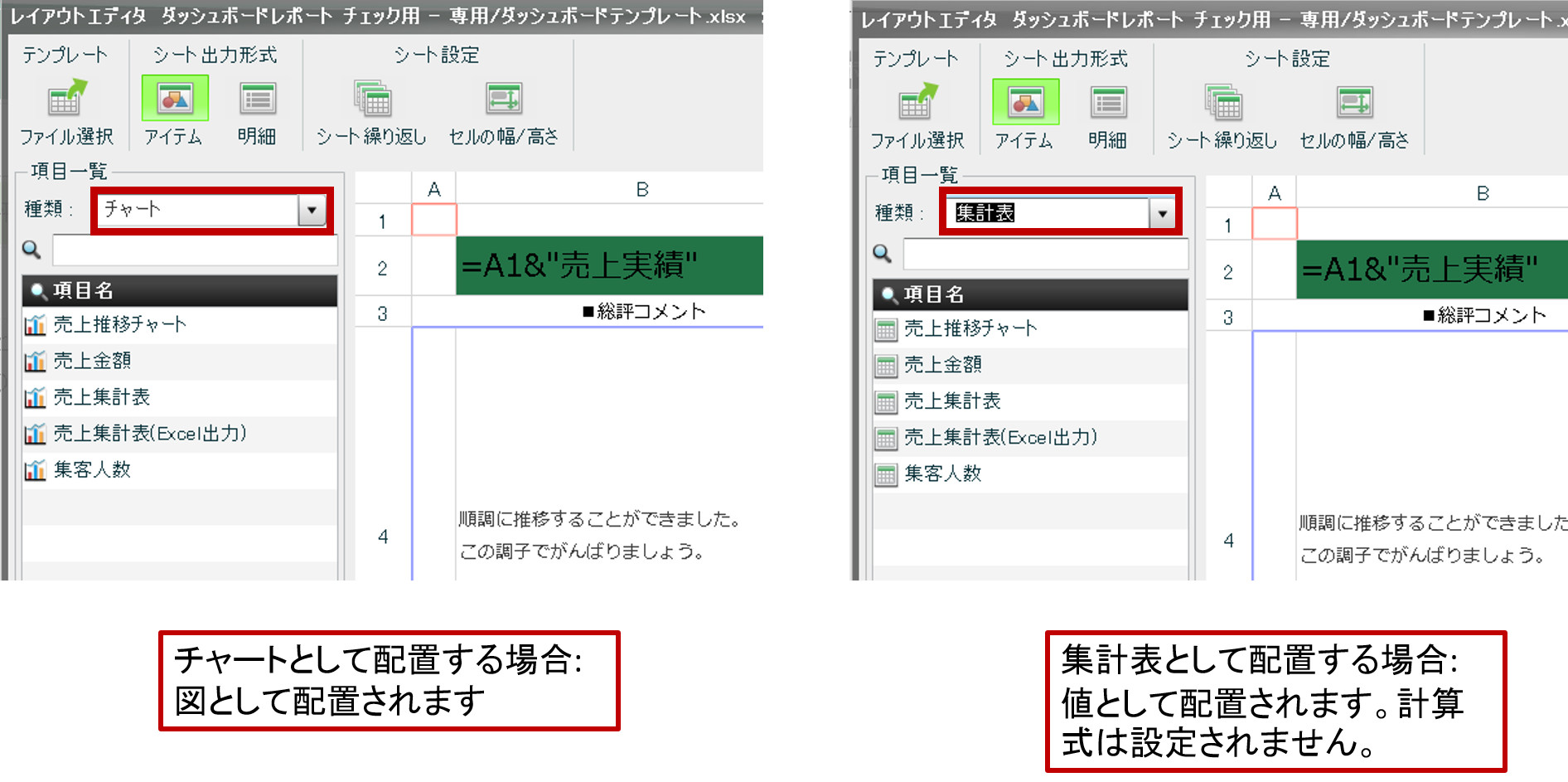Select the table item 売上金額 in the right list
The width and height of the screenshot is (1568, 782).
point(942,365)
